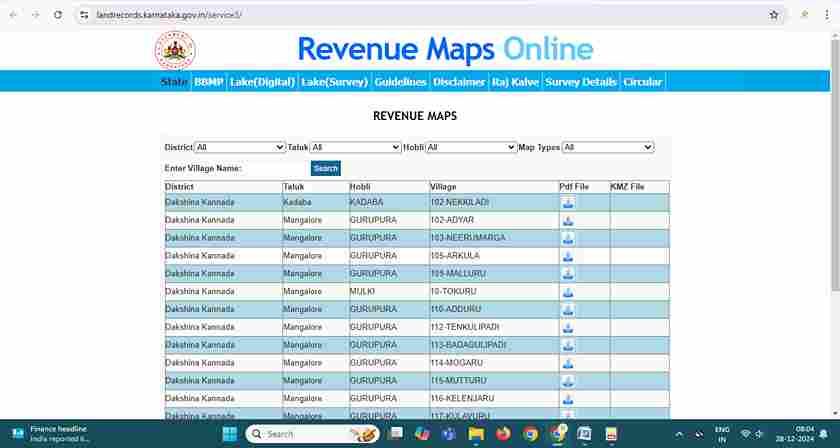Bookmark this page with star icon
Viewport: 840px width, 448px height.
pos(773,15)
